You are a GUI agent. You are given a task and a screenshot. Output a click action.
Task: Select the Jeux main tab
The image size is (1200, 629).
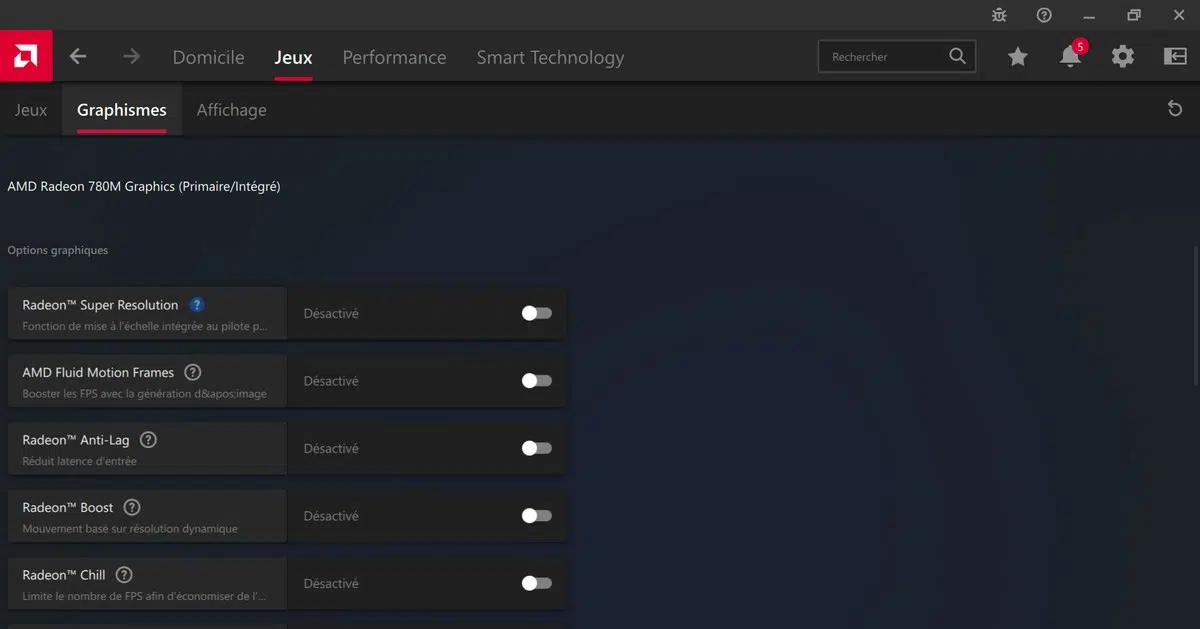click(x=293, y=57)
